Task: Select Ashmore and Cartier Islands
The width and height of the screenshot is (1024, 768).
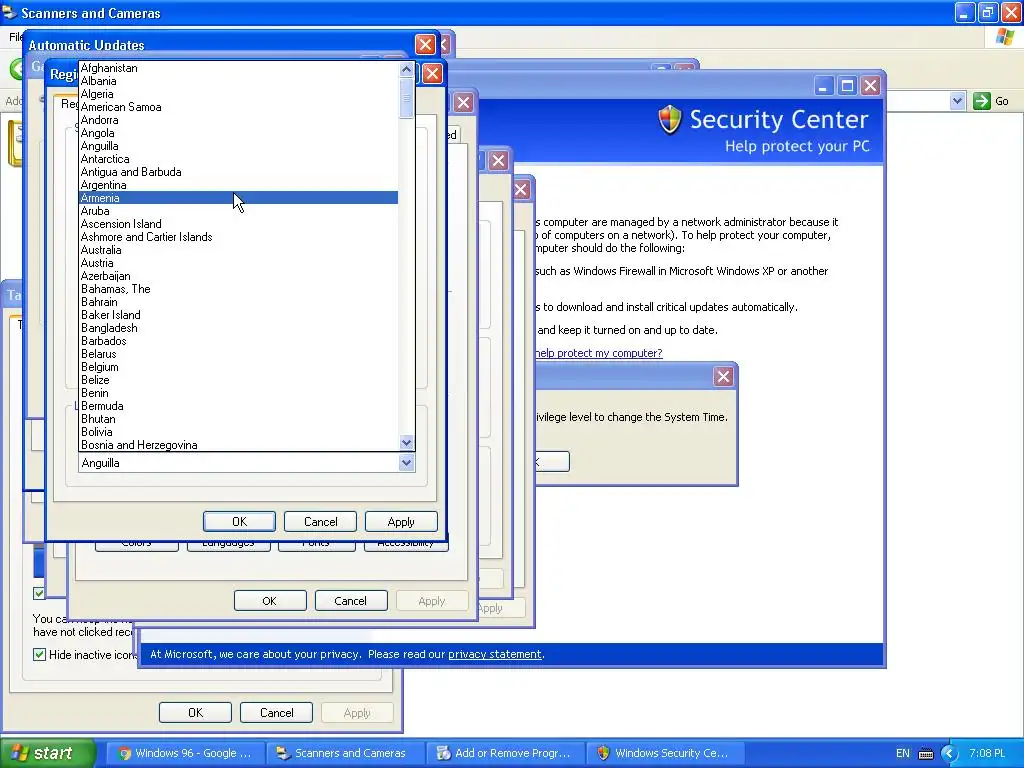Action: [x=238, y=237]
